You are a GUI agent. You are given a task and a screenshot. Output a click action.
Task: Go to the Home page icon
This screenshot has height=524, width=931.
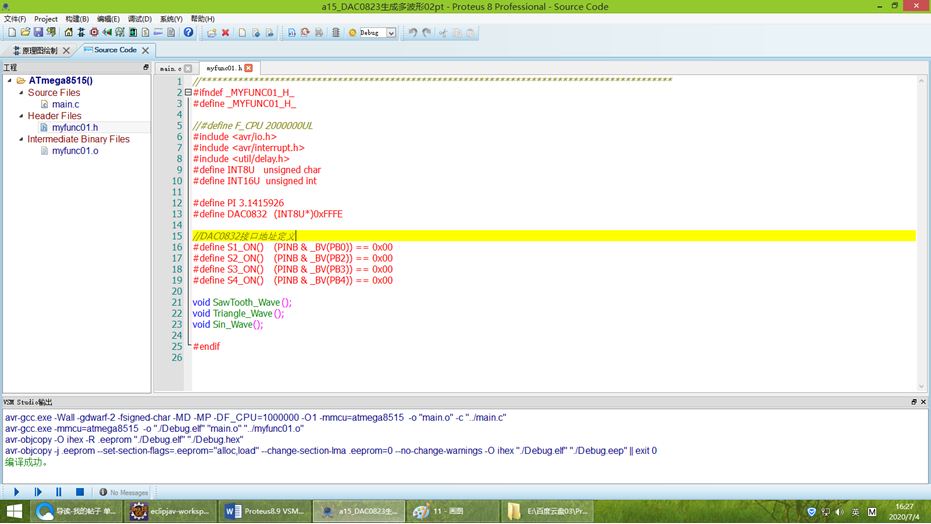click(x=68, y=33)
